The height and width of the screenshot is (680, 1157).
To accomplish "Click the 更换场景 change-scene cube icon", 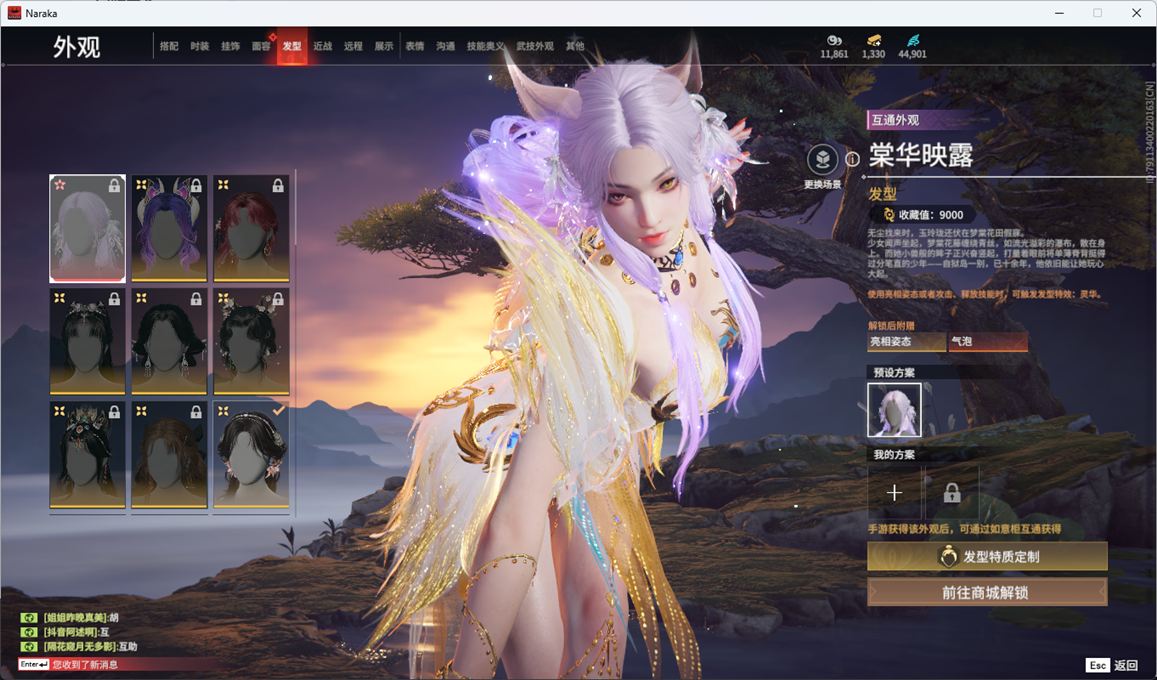I will click(x=823, y=159).
